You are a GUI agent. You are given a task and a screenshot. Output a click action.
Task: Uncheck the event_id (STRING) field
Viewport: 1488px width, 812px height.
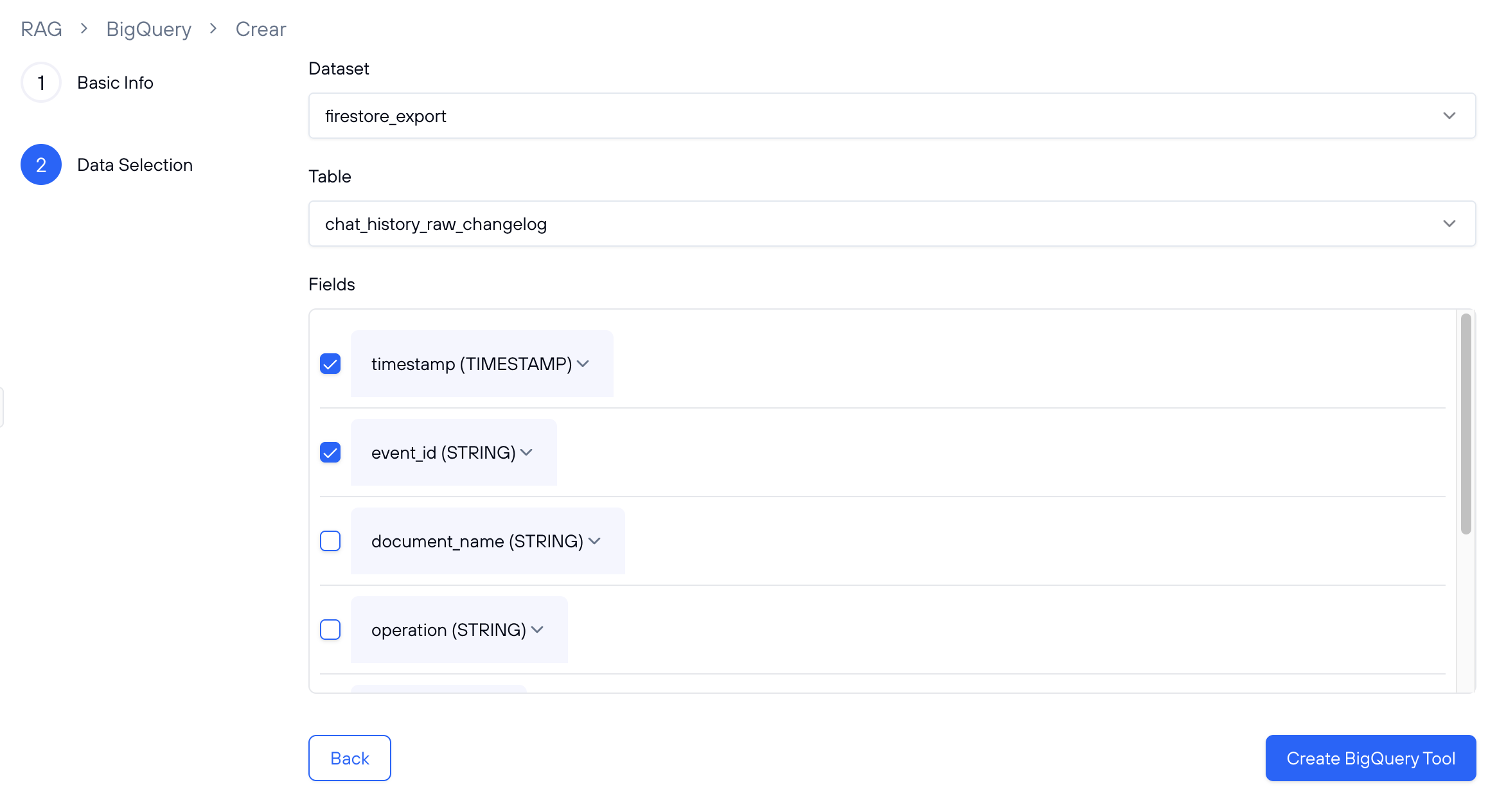pyautogui.click(x=330, y=452)
